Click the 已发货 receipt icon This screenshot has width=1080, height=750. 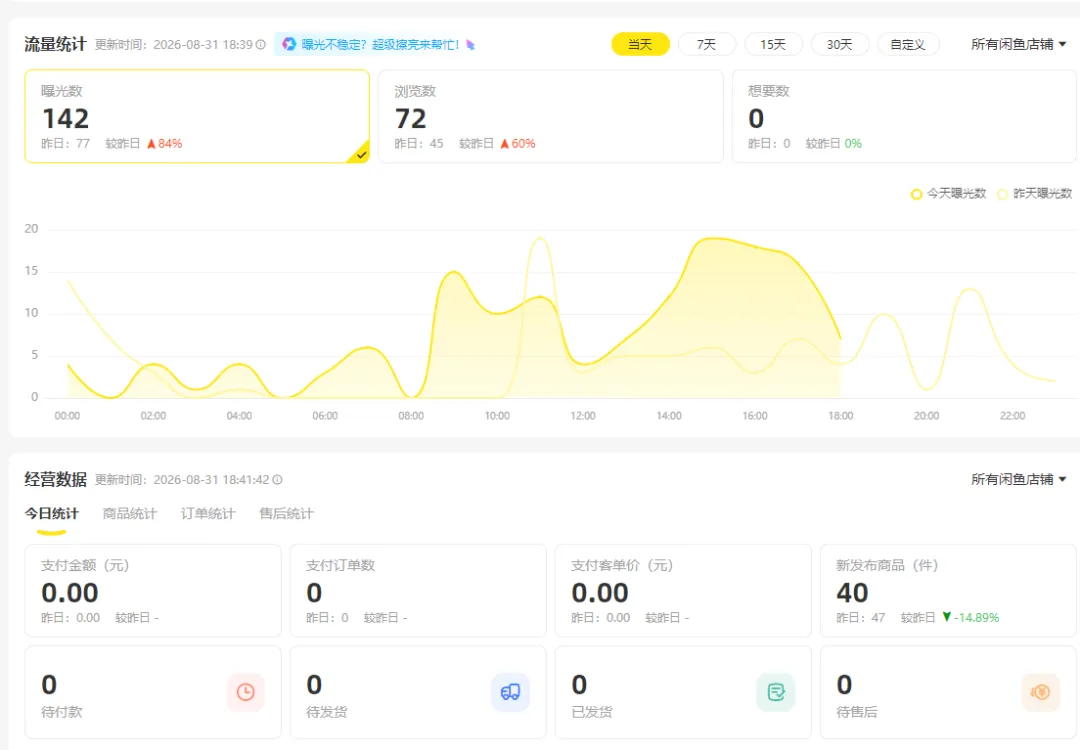pyautogui.click(x=776, y=692)
